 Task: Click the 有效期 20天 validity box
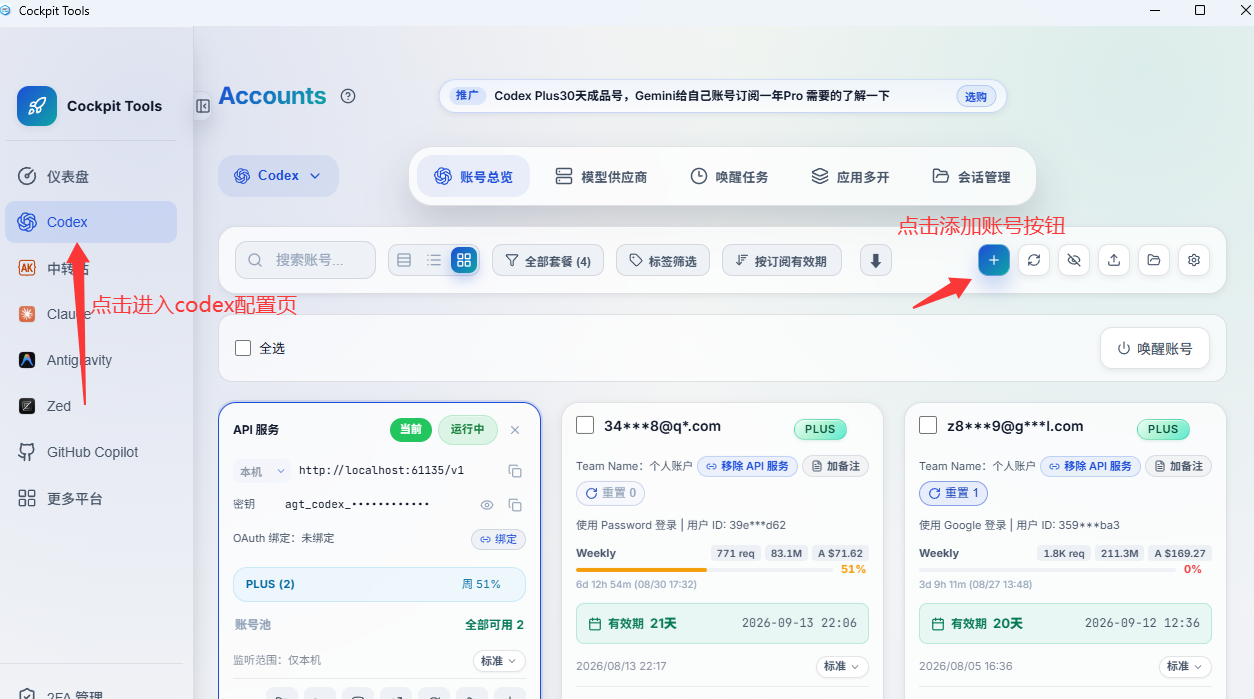tap(1065, 623)
